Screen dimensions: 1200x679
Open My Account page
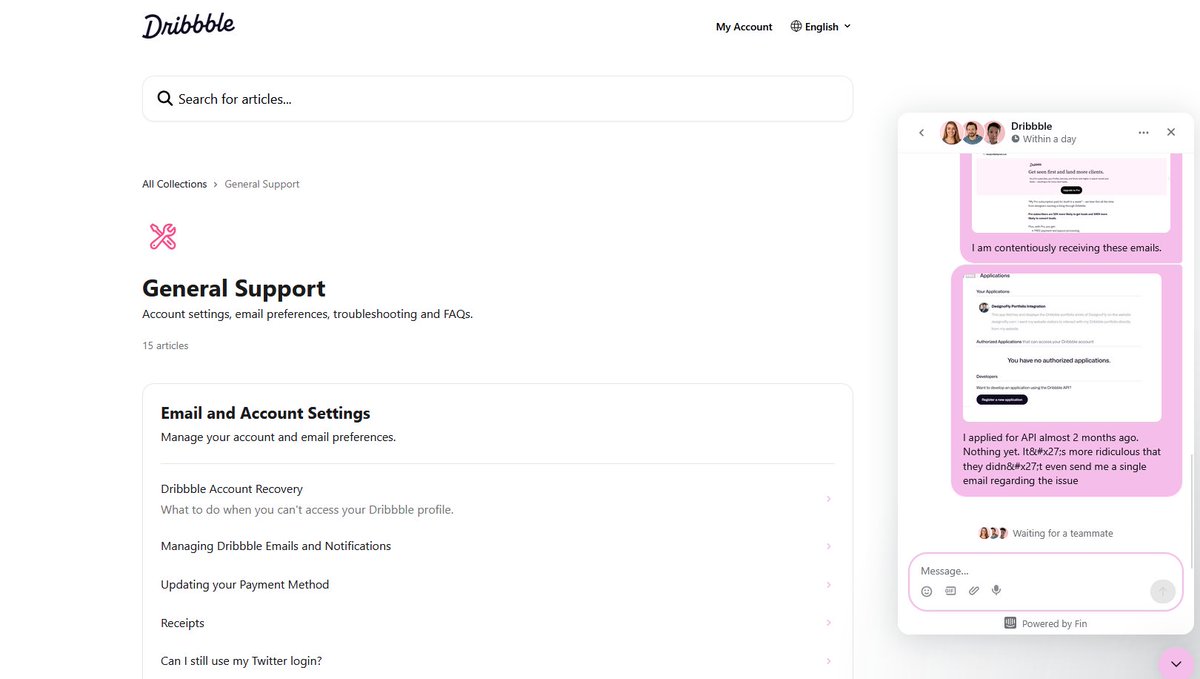pos(744,27)
